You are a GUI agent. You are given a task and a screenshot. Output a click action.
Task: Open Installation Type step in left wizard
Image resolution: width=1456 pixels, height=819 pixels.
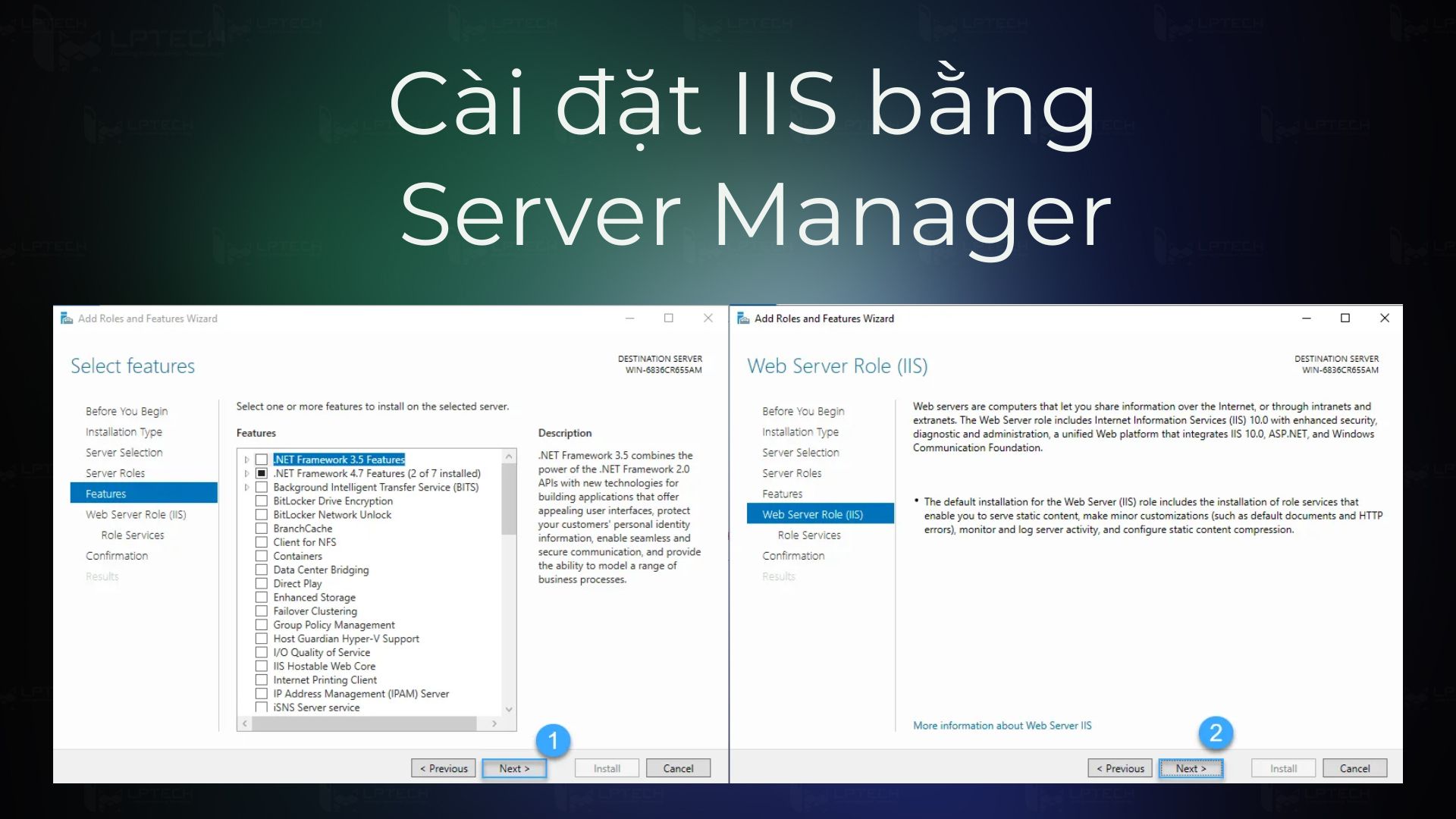pyautogui.click(x=124, y=431)
